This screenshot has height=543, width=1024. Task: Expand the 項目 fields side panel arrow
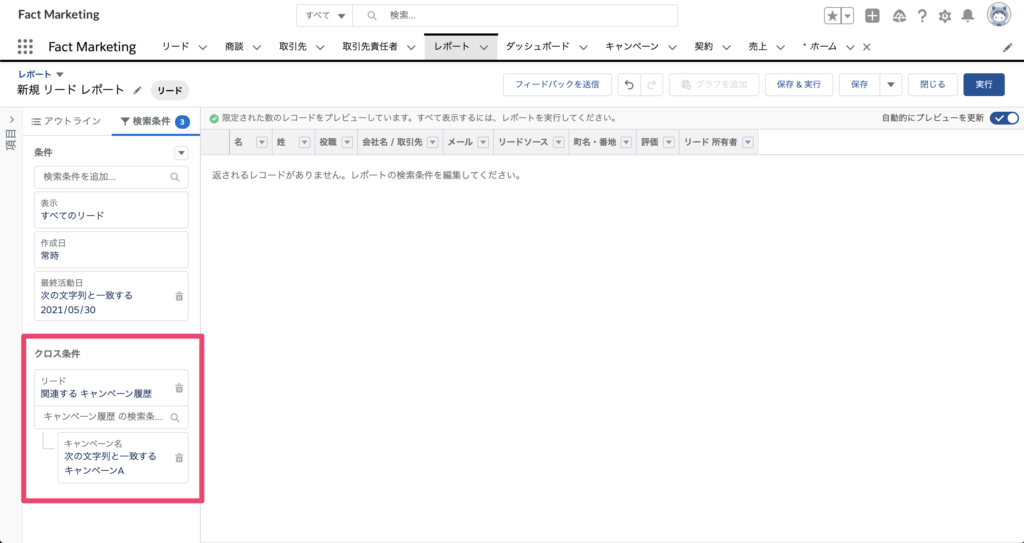coord(12,120)
